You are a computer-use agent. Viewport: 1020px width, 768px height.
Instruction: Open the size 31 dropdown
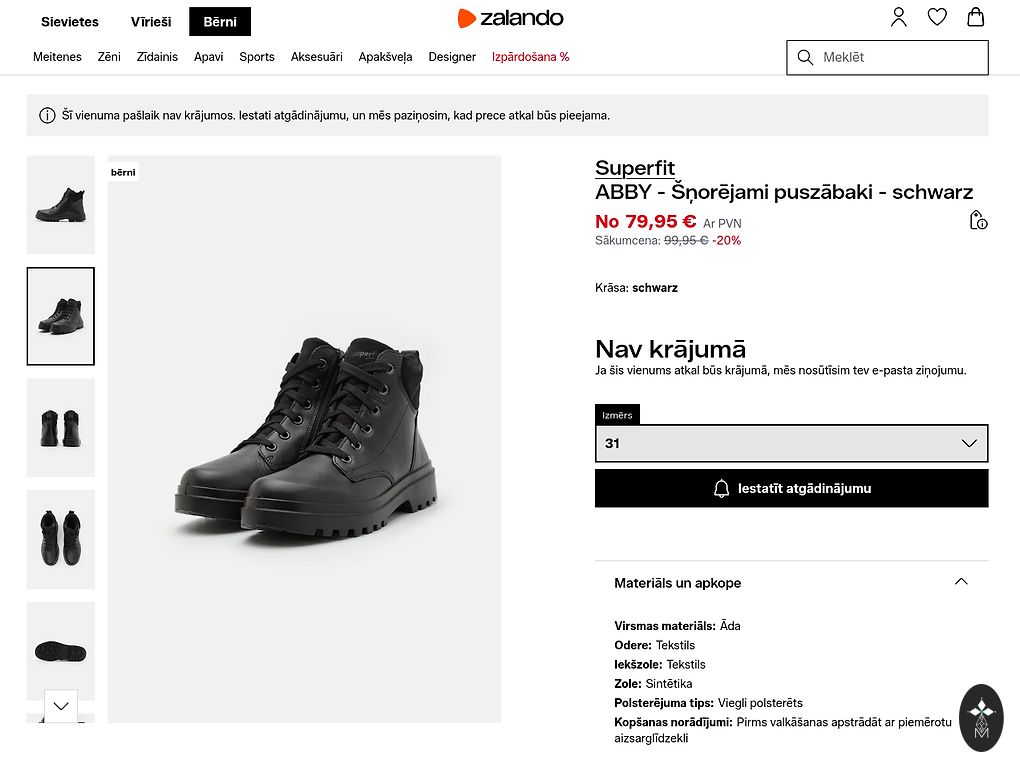click(791, 443)
